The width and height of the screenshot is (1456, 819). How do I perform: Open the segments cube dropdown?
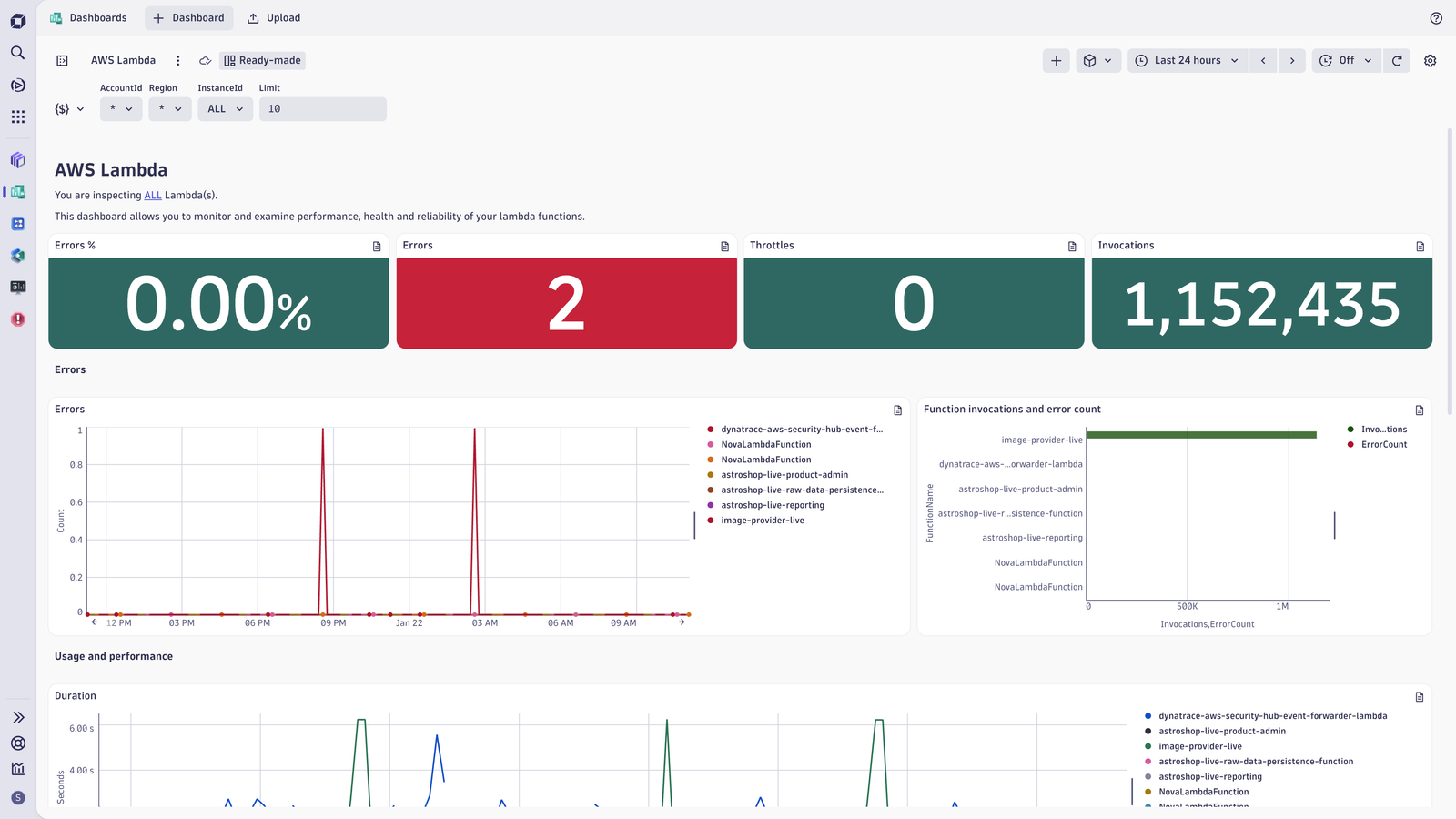click(1098, 61)
